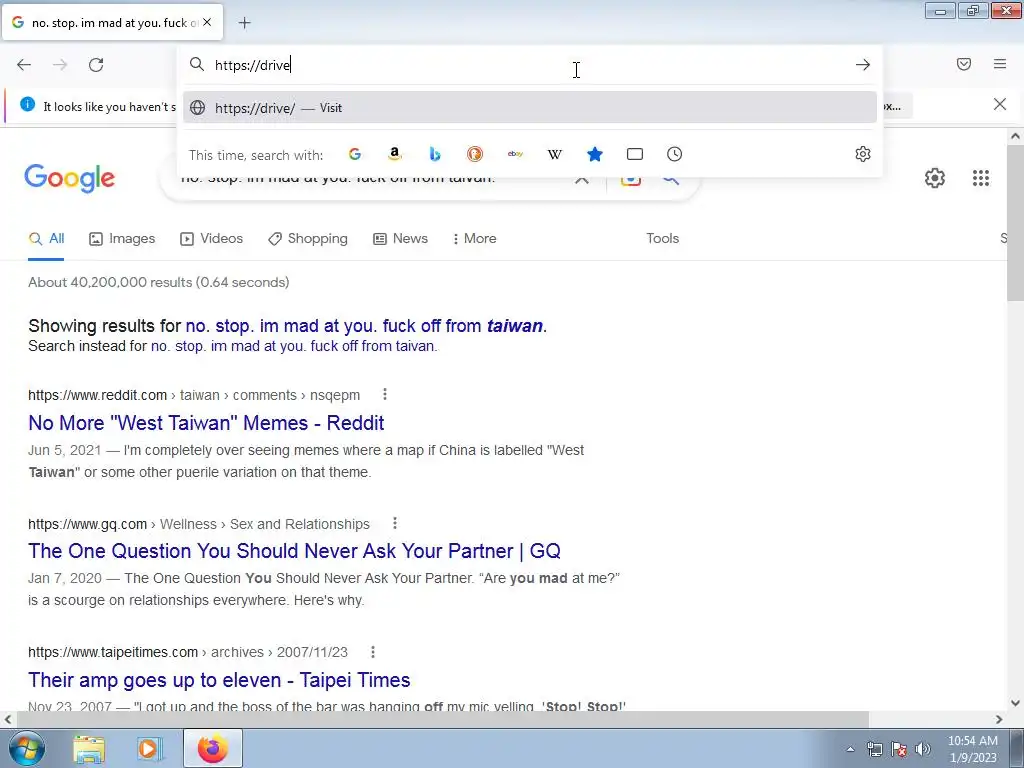This screenshot has width=1024, height=768.
Task: Open Google quick settings gear
Action: pos(935,178)
